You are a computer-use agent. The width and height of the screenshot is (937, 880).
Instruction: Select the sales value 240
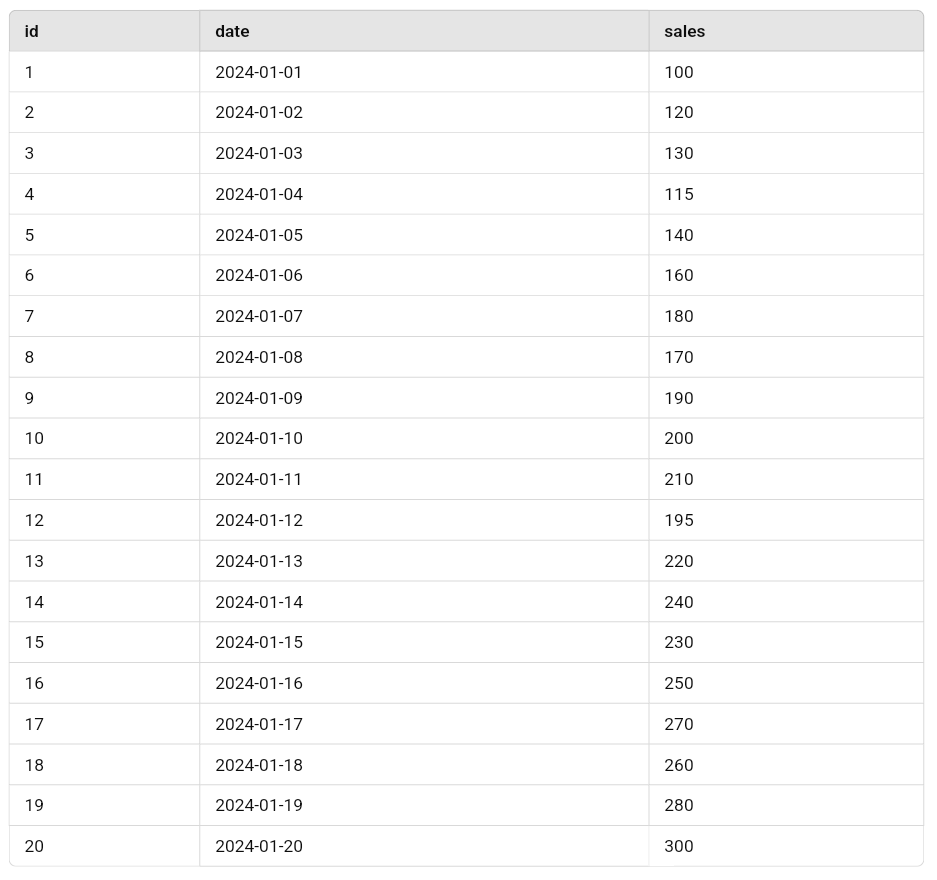[x=678, y=602]
